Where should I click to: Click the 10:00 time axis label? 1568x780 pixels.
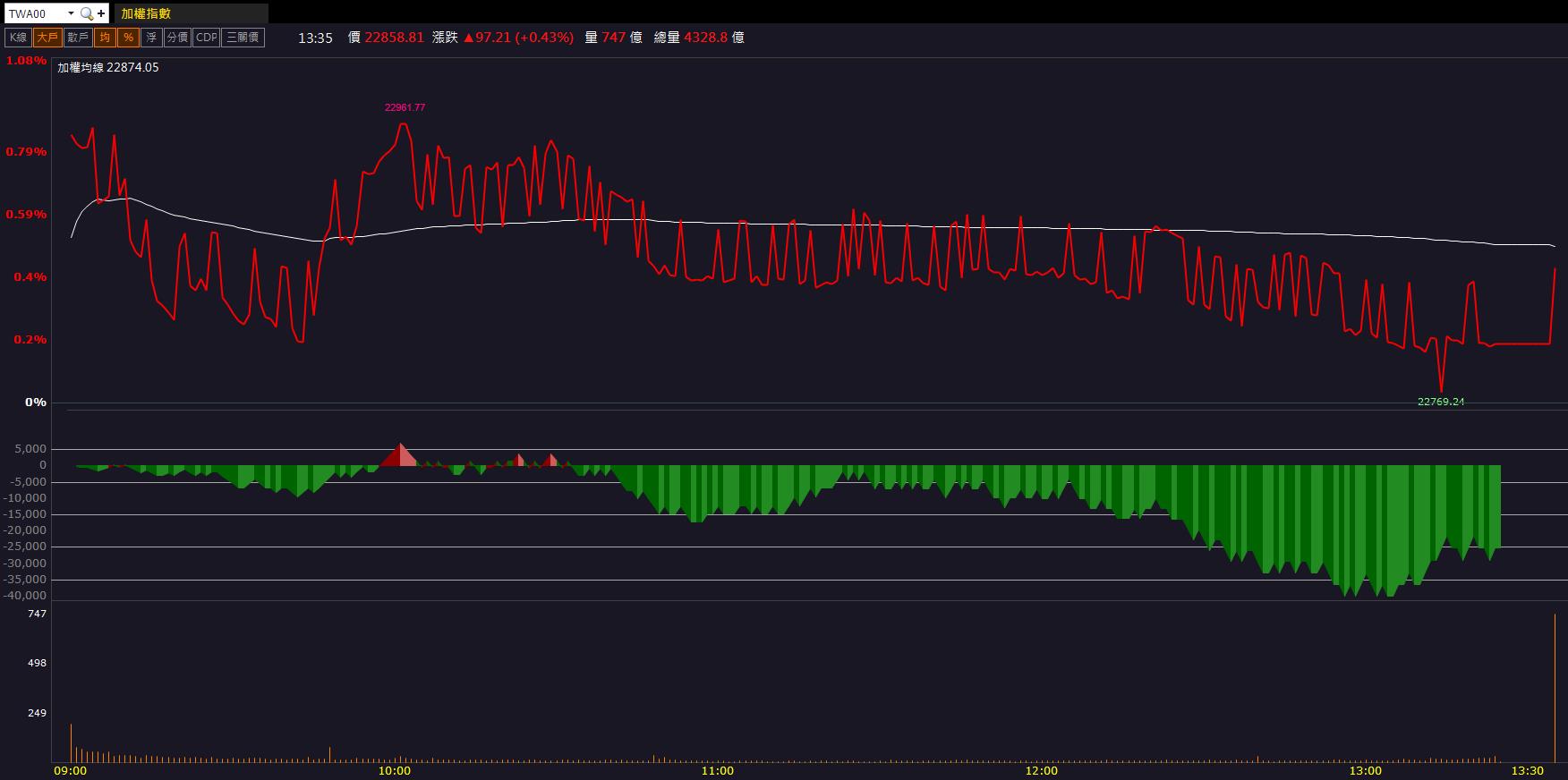[x=395, y=770]
